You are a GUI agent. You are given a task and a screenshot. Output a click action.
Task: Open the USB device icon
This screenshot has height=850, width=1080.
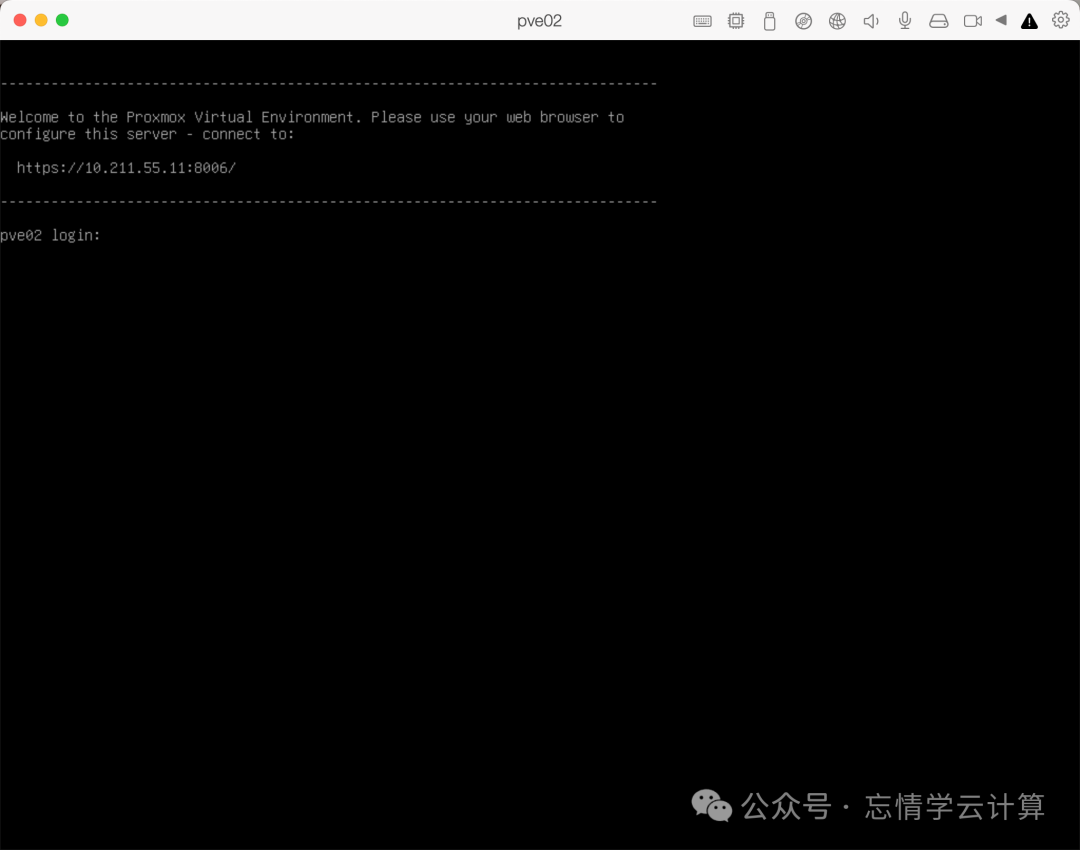[x=769, y=21]
